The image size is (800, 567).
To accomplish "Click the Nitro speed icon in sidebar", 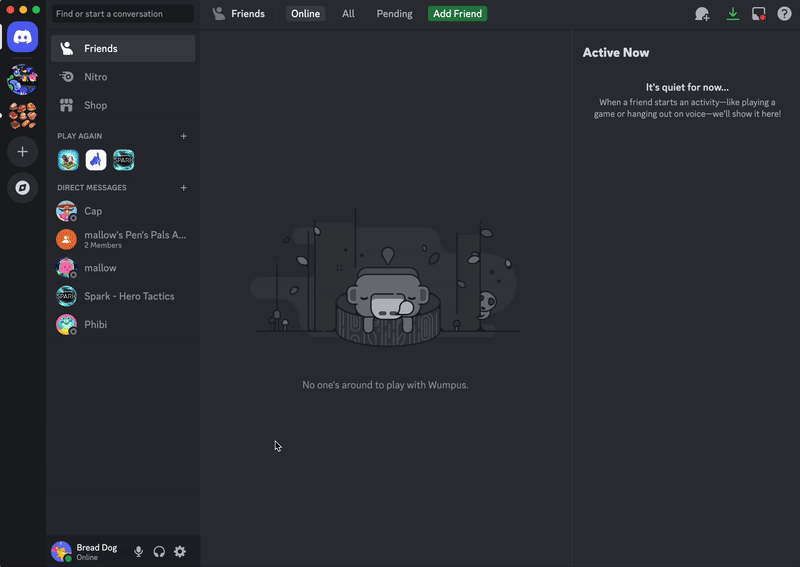I will [x=66, y=77].
